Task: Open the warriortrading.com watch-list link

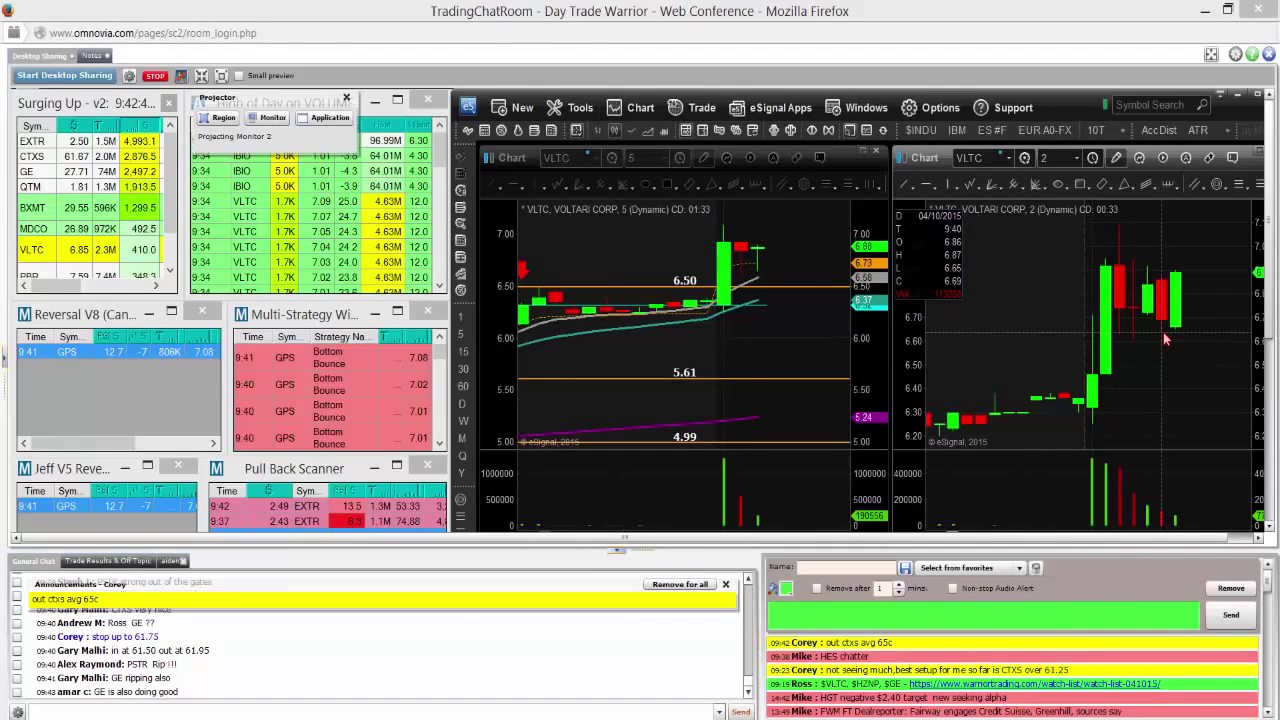Action: click(x=1034, y=684)
